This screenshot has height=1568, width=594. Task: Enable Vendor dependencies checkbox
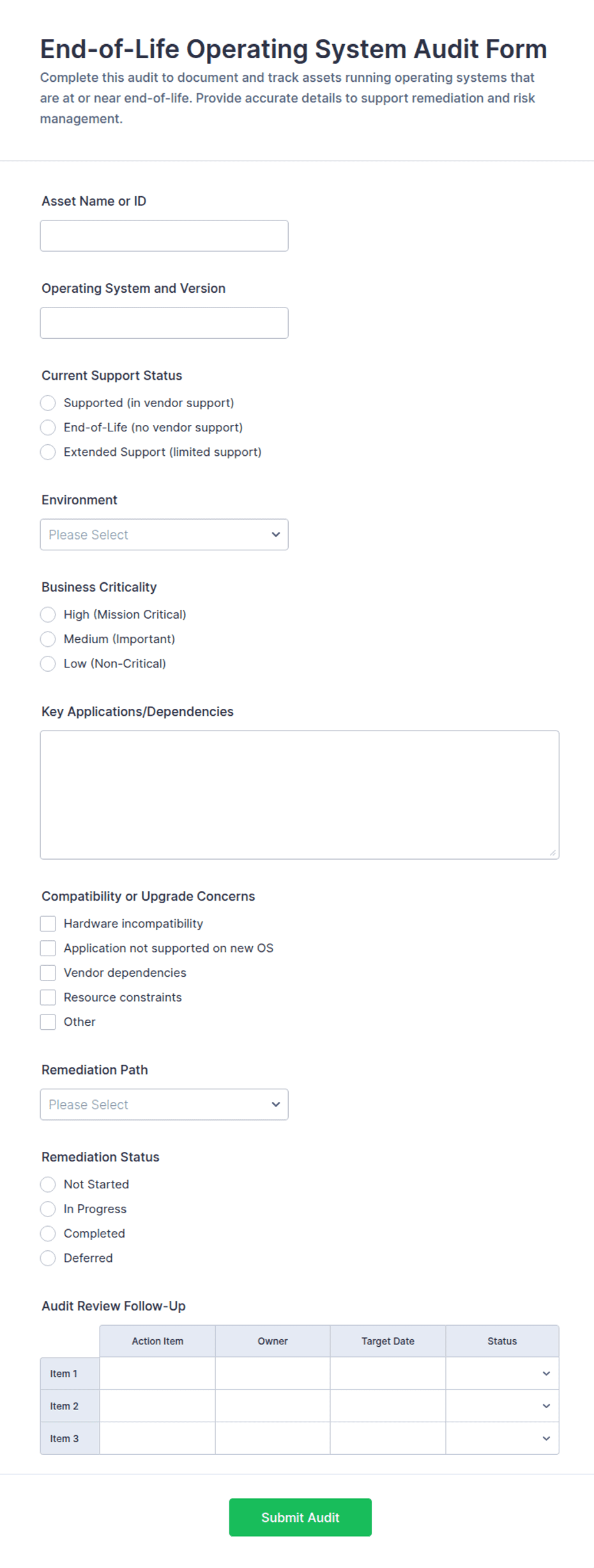coord(48,973)
